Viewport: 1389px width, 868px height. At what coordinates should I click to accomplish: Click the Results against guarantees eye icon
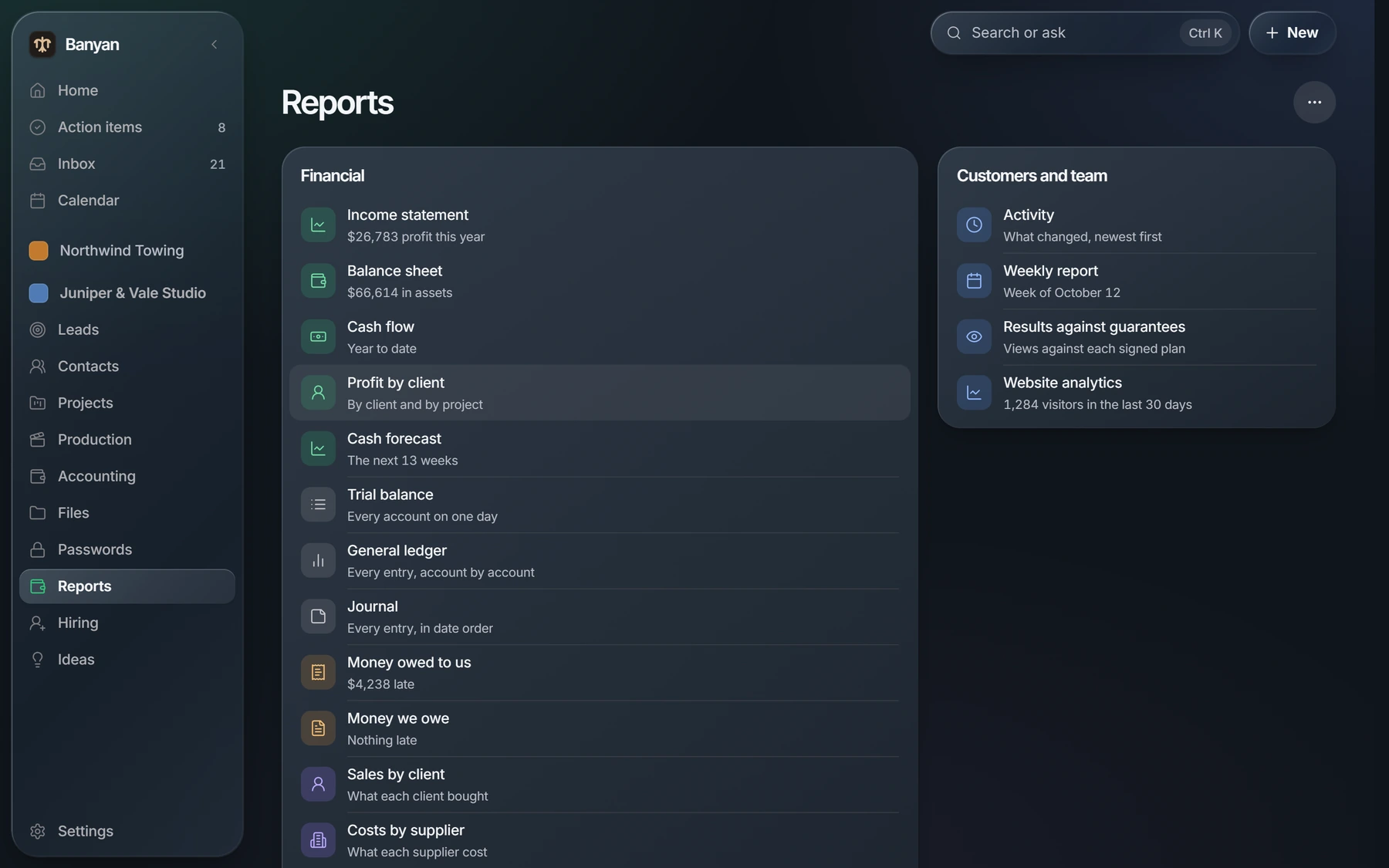coord(974,337)
